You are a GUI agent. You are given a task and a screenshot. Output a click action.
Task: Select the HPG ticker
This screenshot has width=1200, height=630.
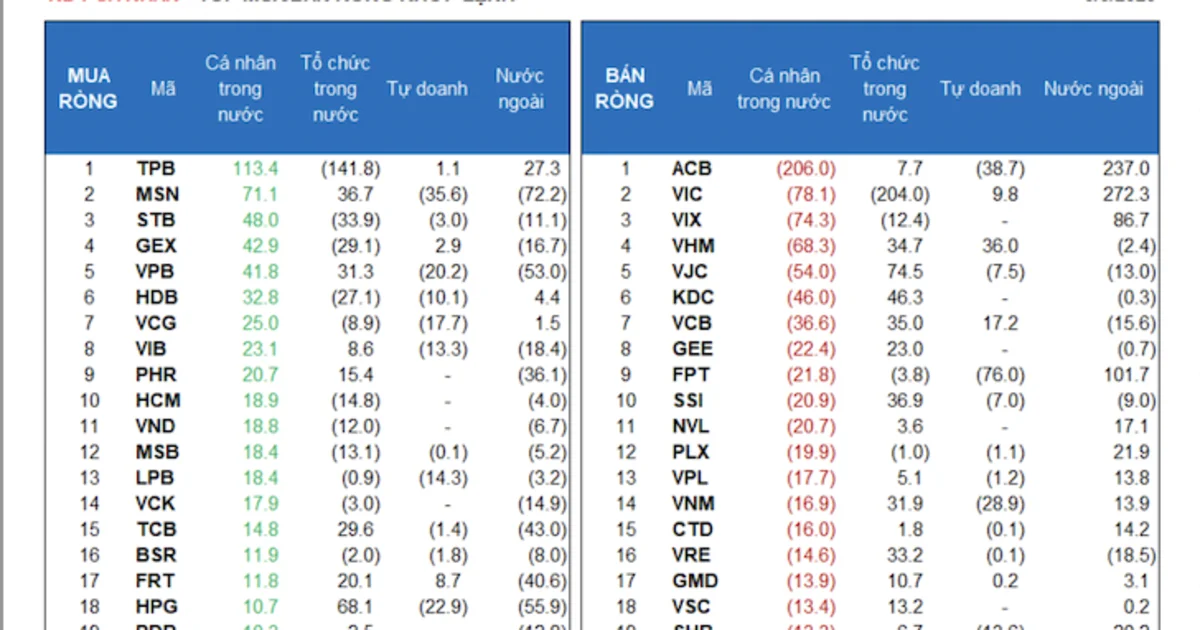click(156, 607)
